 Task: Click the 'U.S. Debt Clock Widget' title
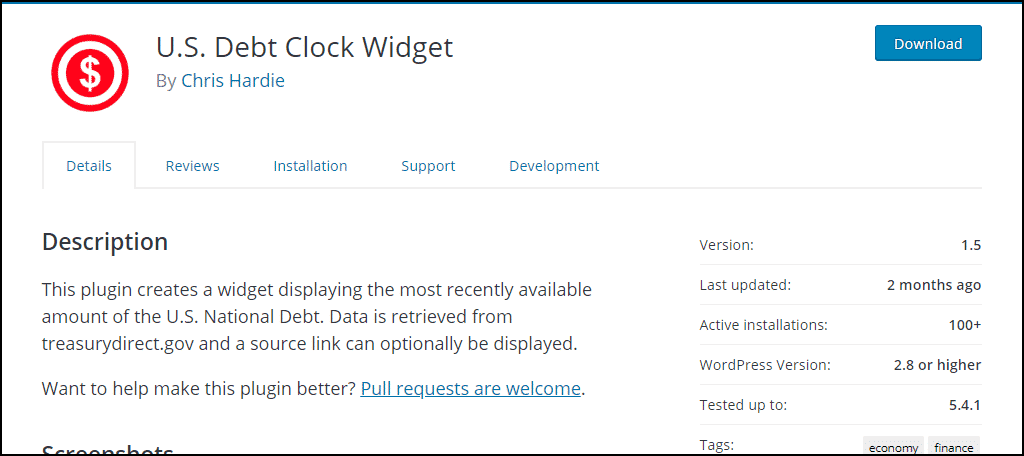pos(304,47)
